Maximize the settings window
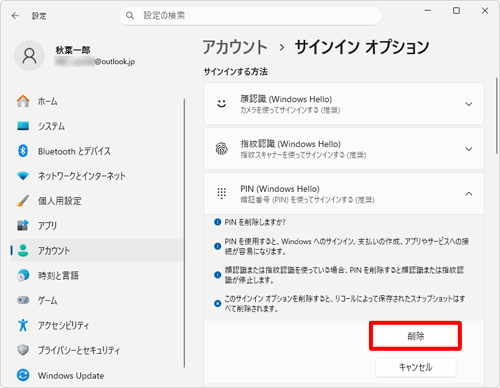 tap(456, 11)
